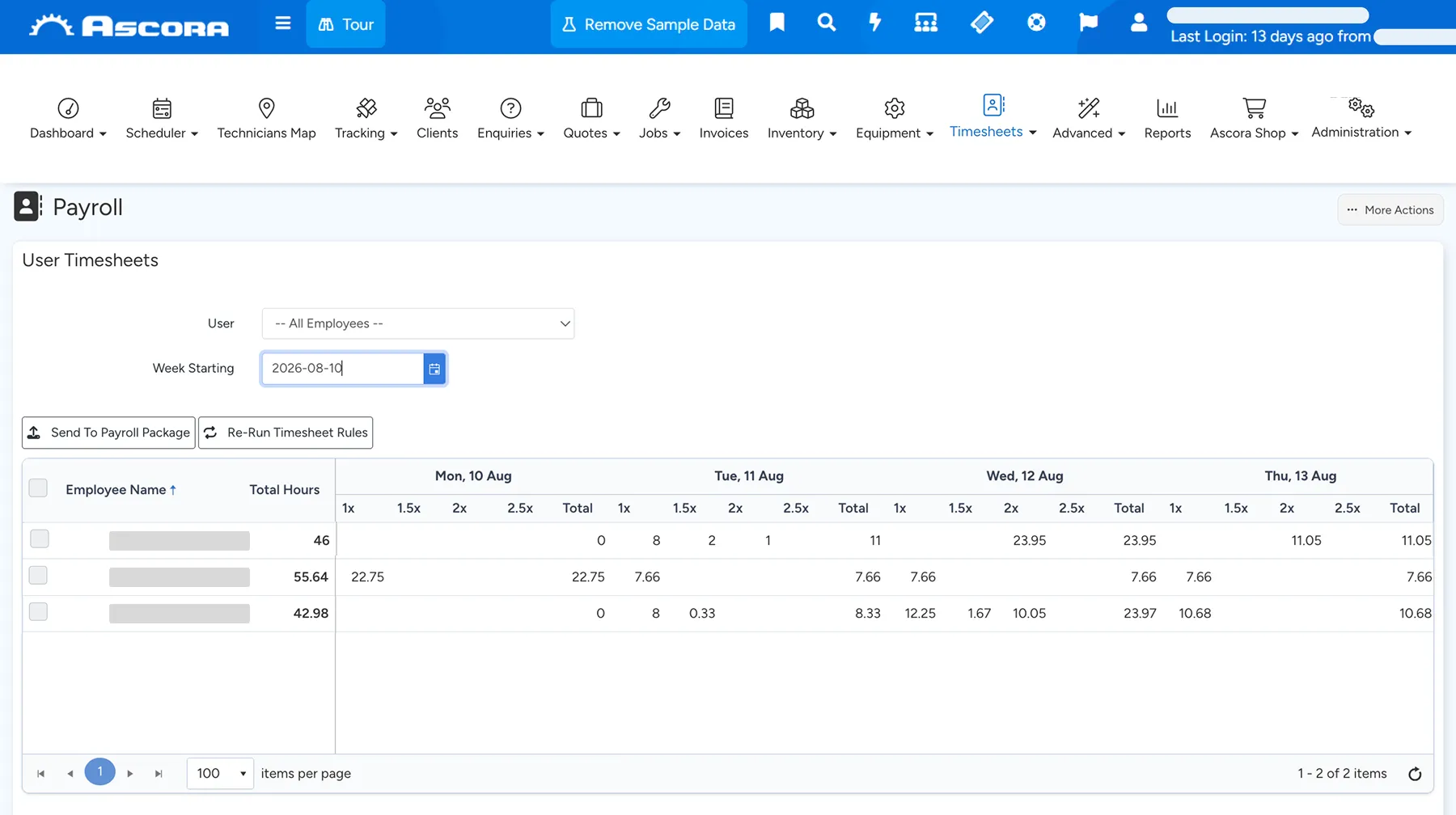Click the Ascora logo
1456x815 pixels.
[129, 25]
